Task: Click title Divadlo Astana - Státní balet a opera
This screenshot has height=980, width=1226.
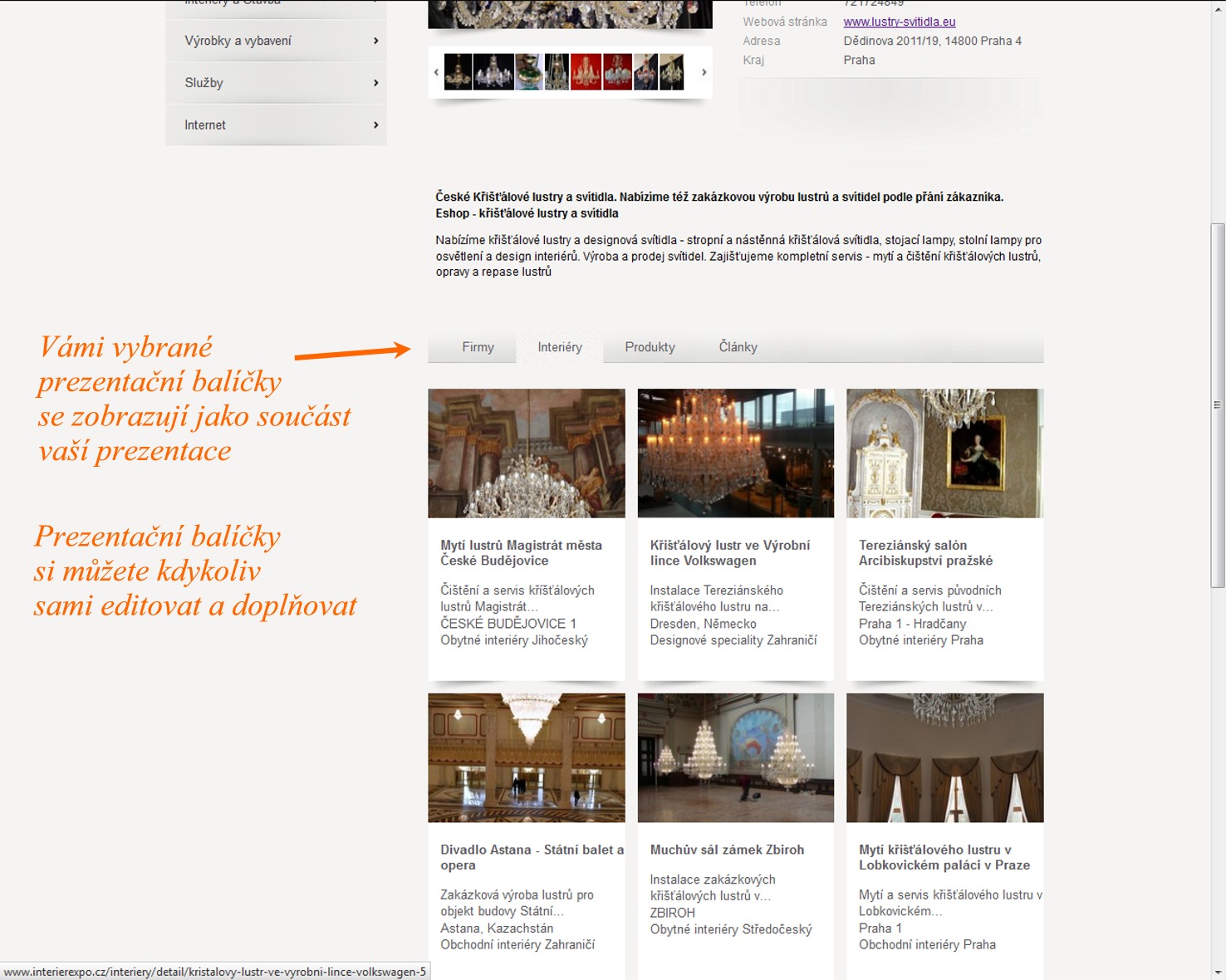Action: coord(532,857)
